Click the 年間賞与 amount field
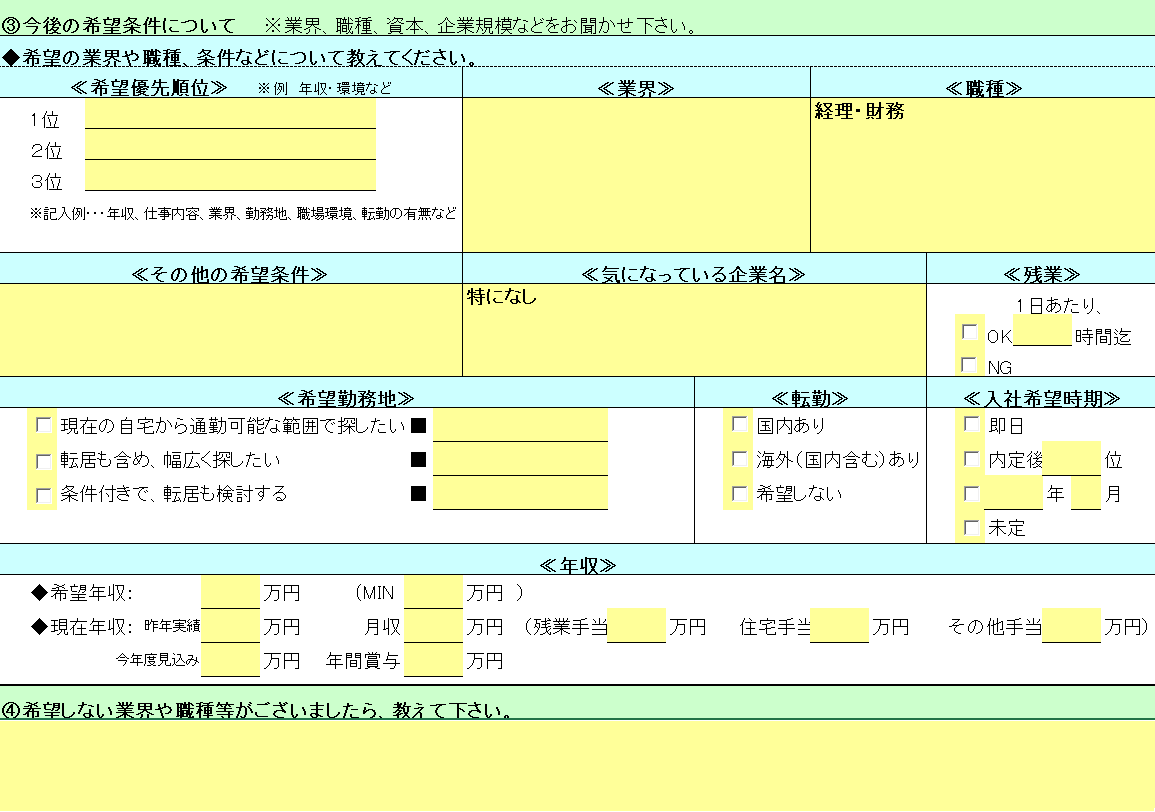This screenshot has height=812, width=1155. (x=433, y=659)
